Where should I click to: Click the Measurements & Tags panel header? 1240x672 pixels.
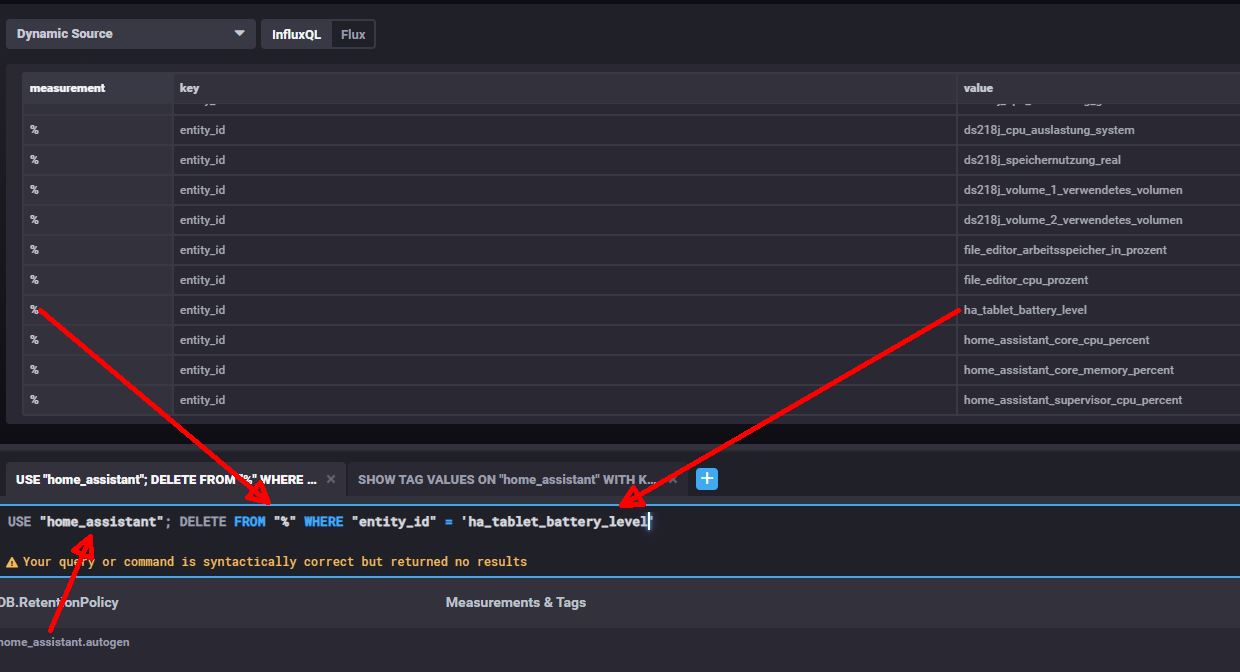click(x=516, y=602)
